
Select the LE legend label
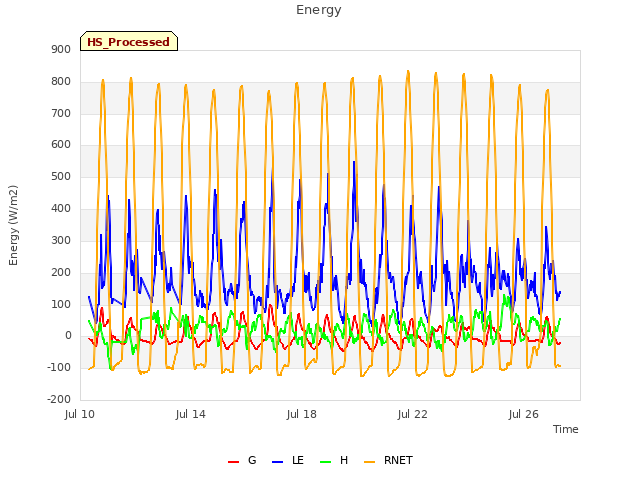pyautogui.click(x=298, y=460)
